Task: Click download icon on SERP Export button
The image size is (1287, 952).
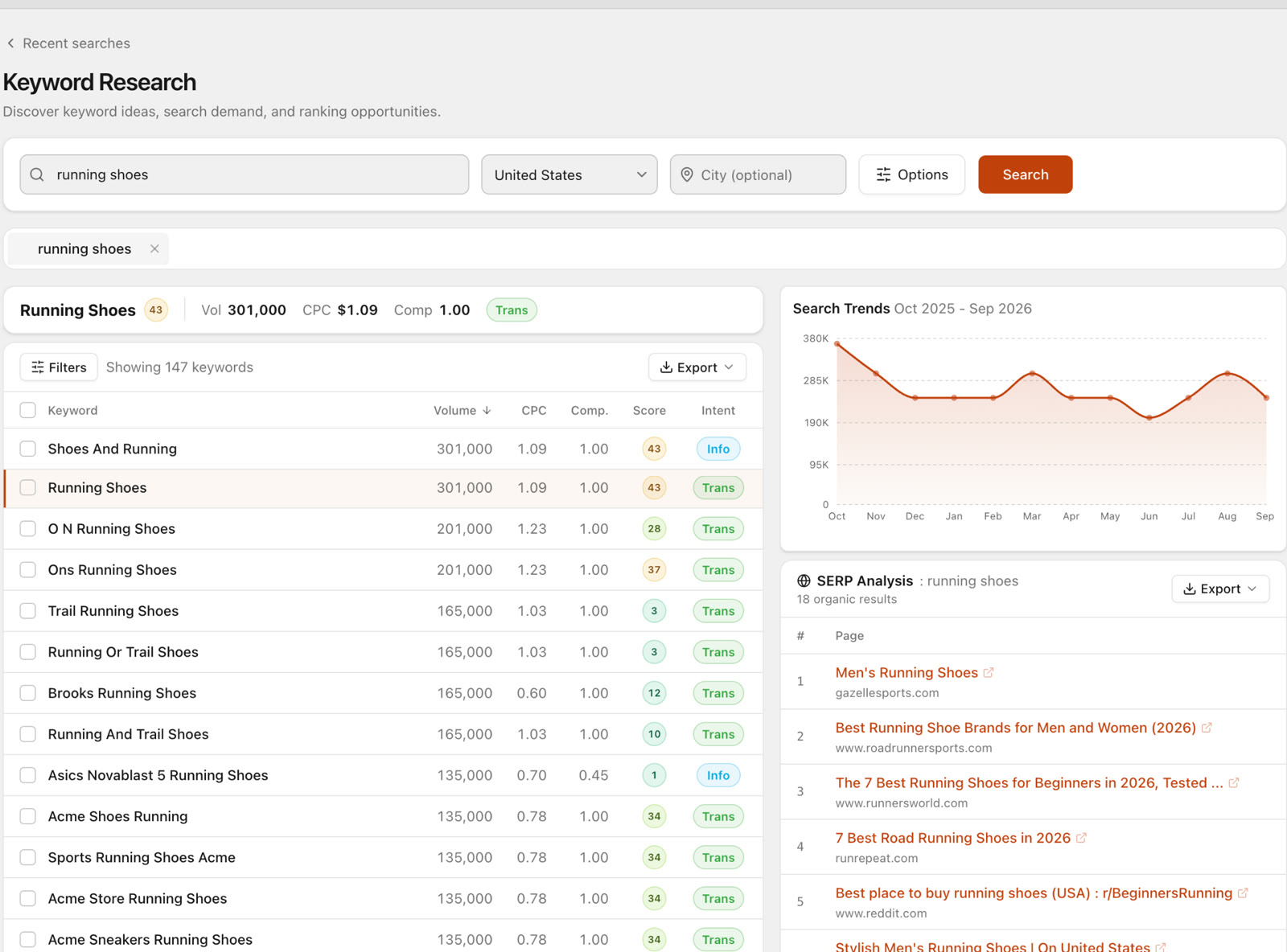Action: tap(1189, 589)
